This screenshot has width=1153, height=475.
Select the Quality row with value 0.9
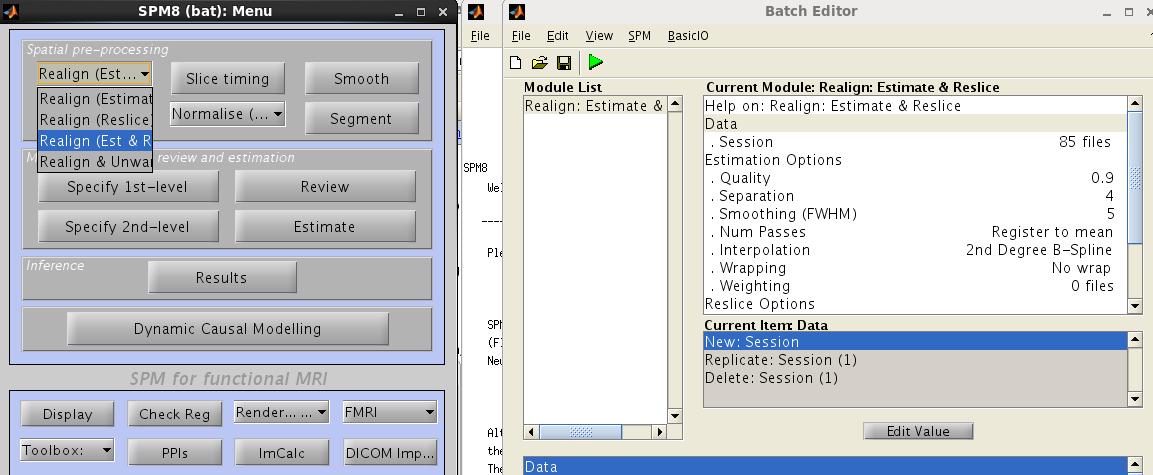coord(915,178)
